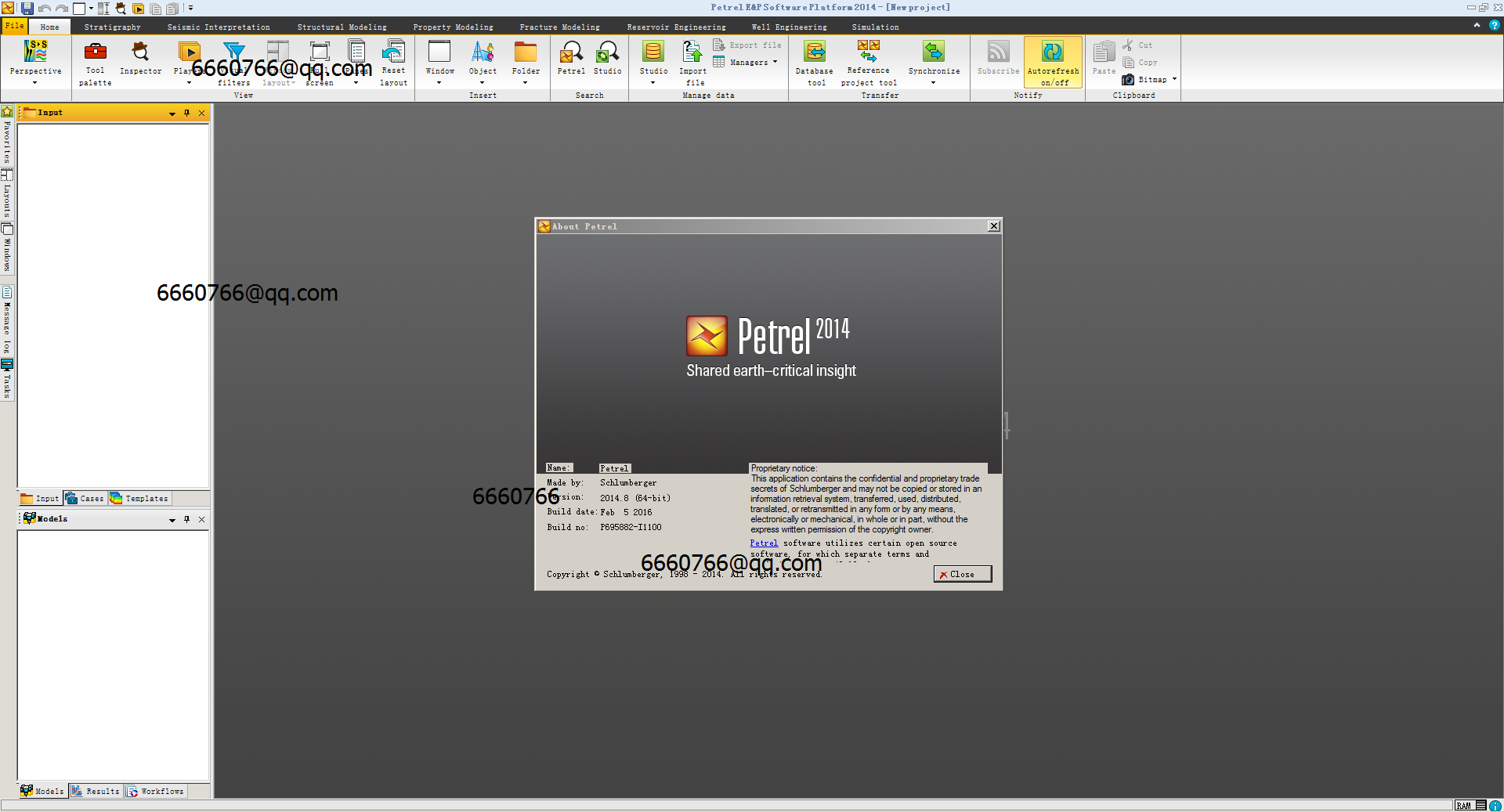Switch to the Simulation tab
Screen dimensions: 1504x812
pyautogui.click(x=876, y=27)
